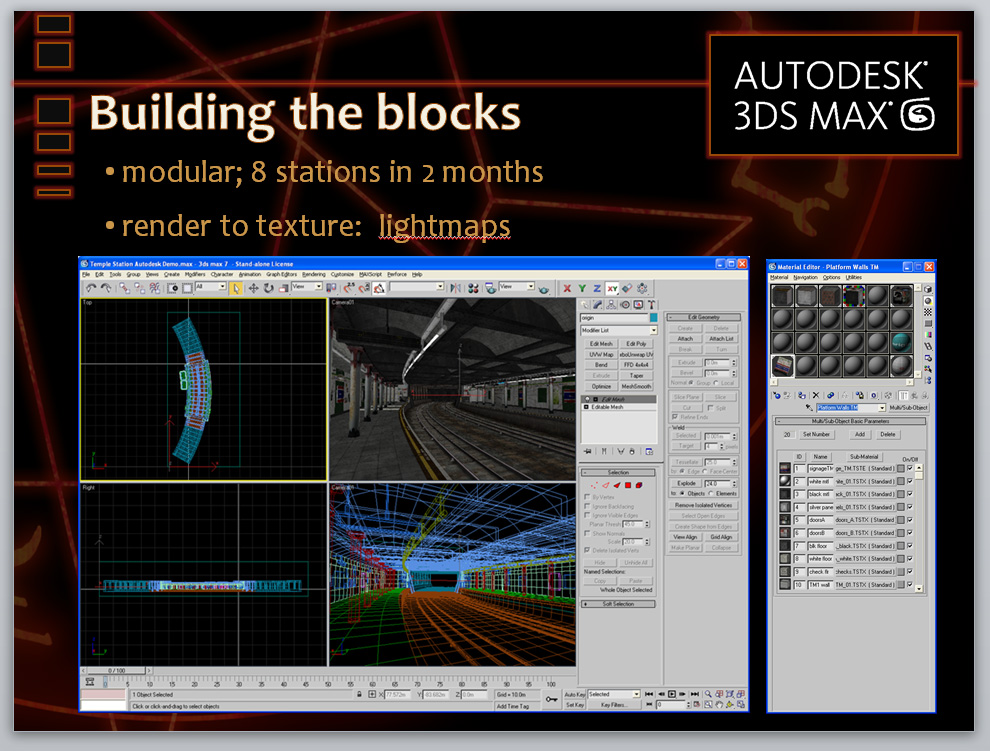Enable the By Vertex checkbox

coord(587,497)
